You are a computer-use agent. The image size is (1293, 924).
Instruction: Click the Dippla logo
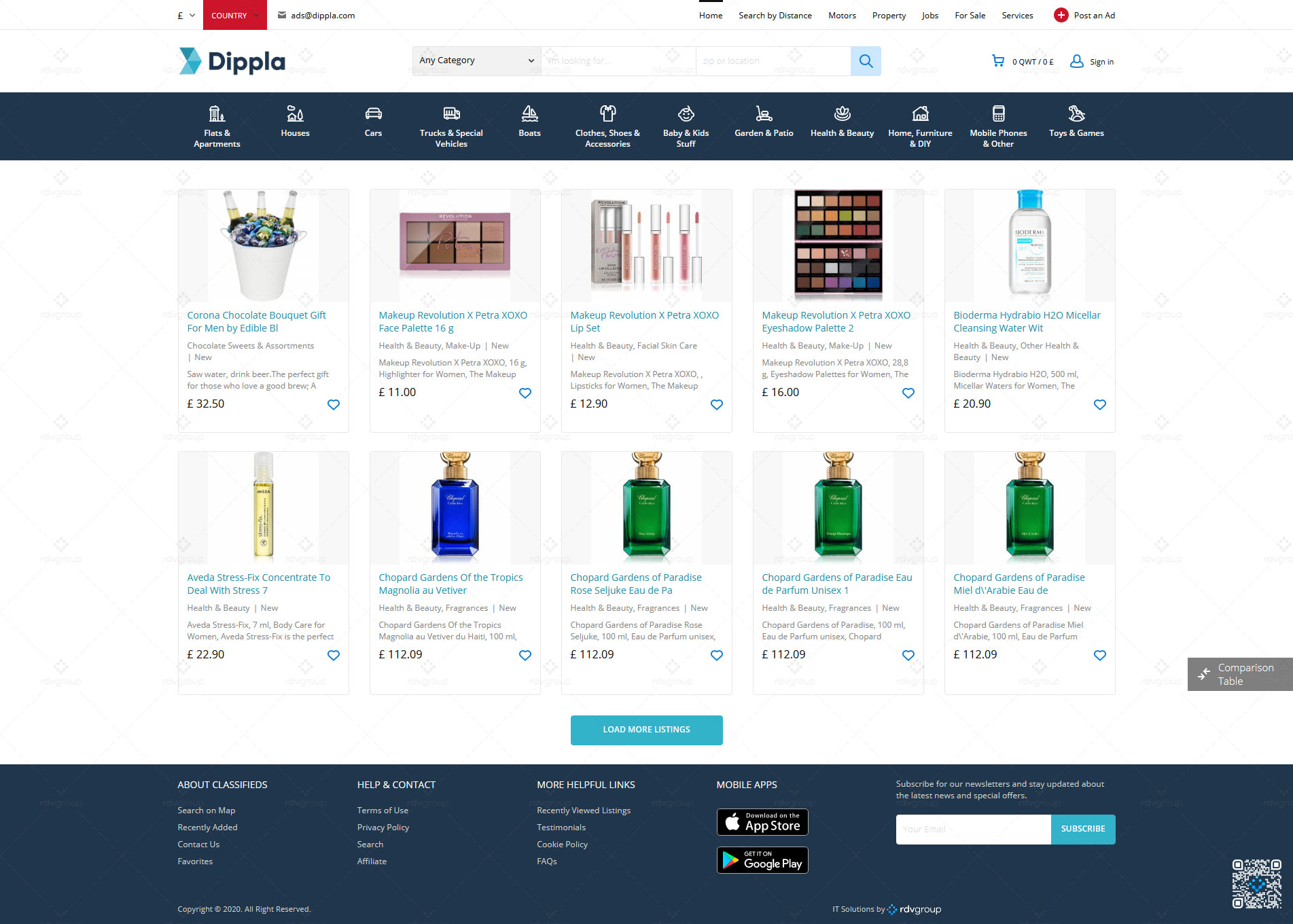click(x=232, y=61)
